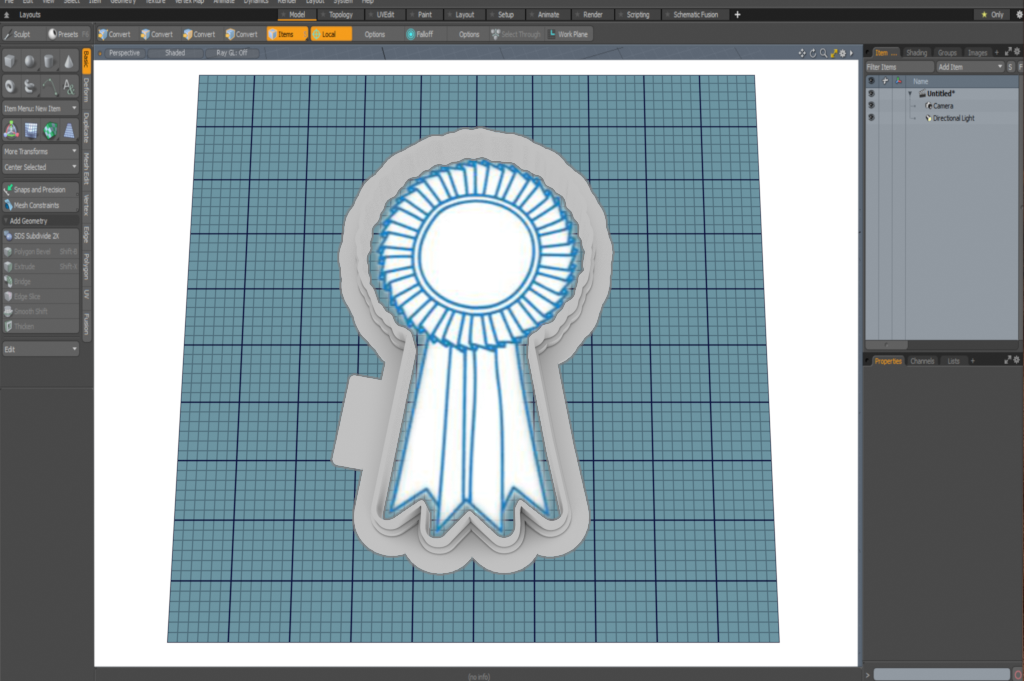Click the viewport zoom magnifier icon
The width and height of the screenshot is (1024, 681).
(x=823, y=53)
